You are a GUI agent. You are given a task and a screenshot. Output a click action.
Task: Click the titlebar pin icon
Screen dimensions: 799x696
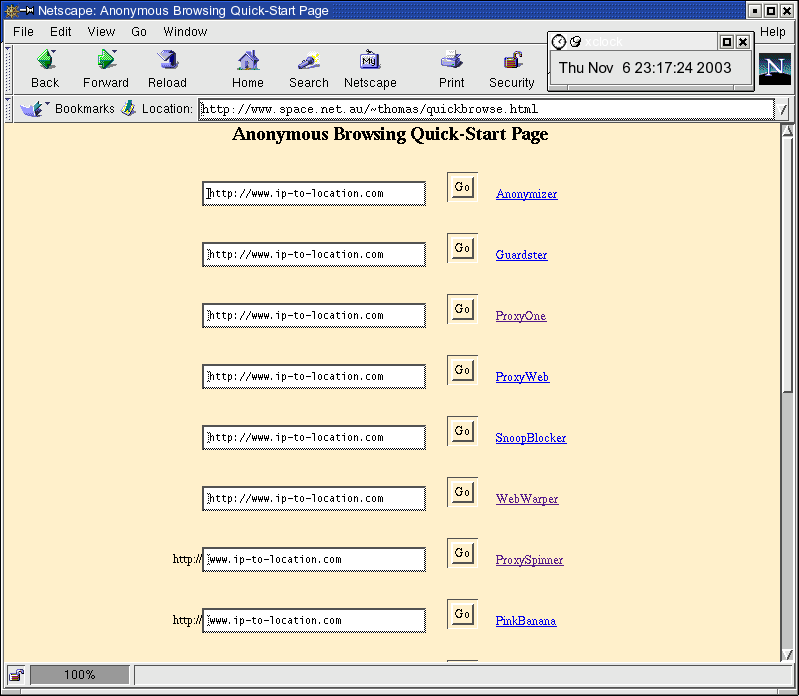tap(27, 10)
